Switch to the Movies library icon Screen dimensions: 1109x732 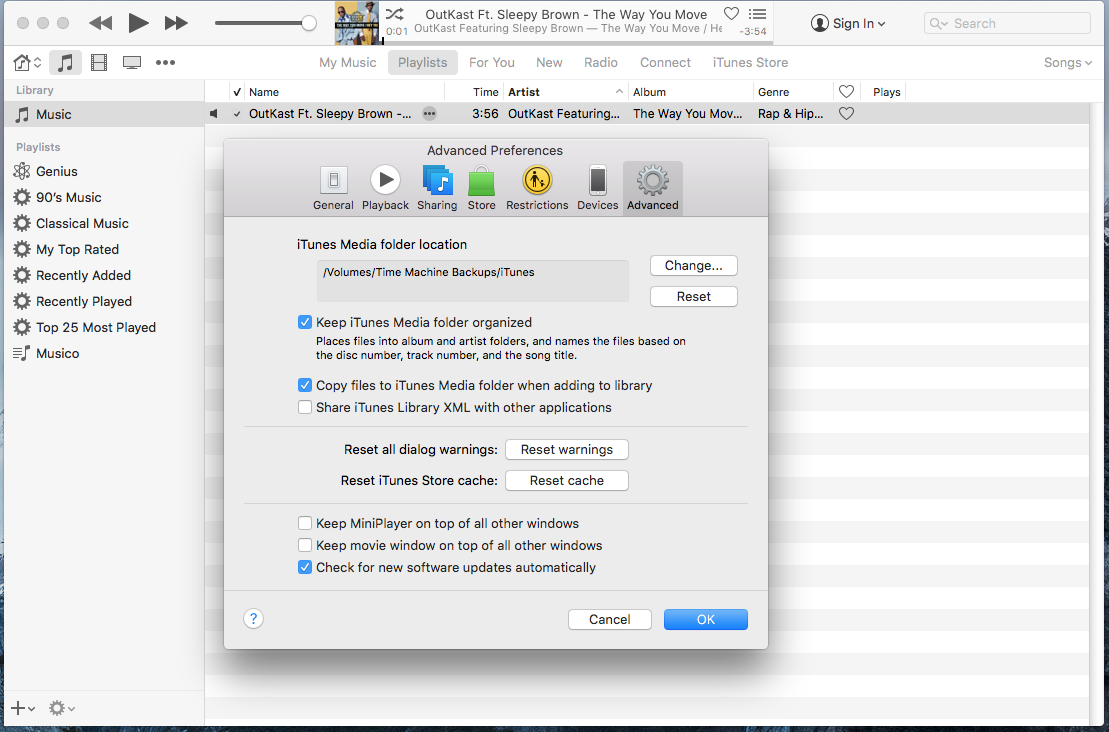[x=98, y=63]
